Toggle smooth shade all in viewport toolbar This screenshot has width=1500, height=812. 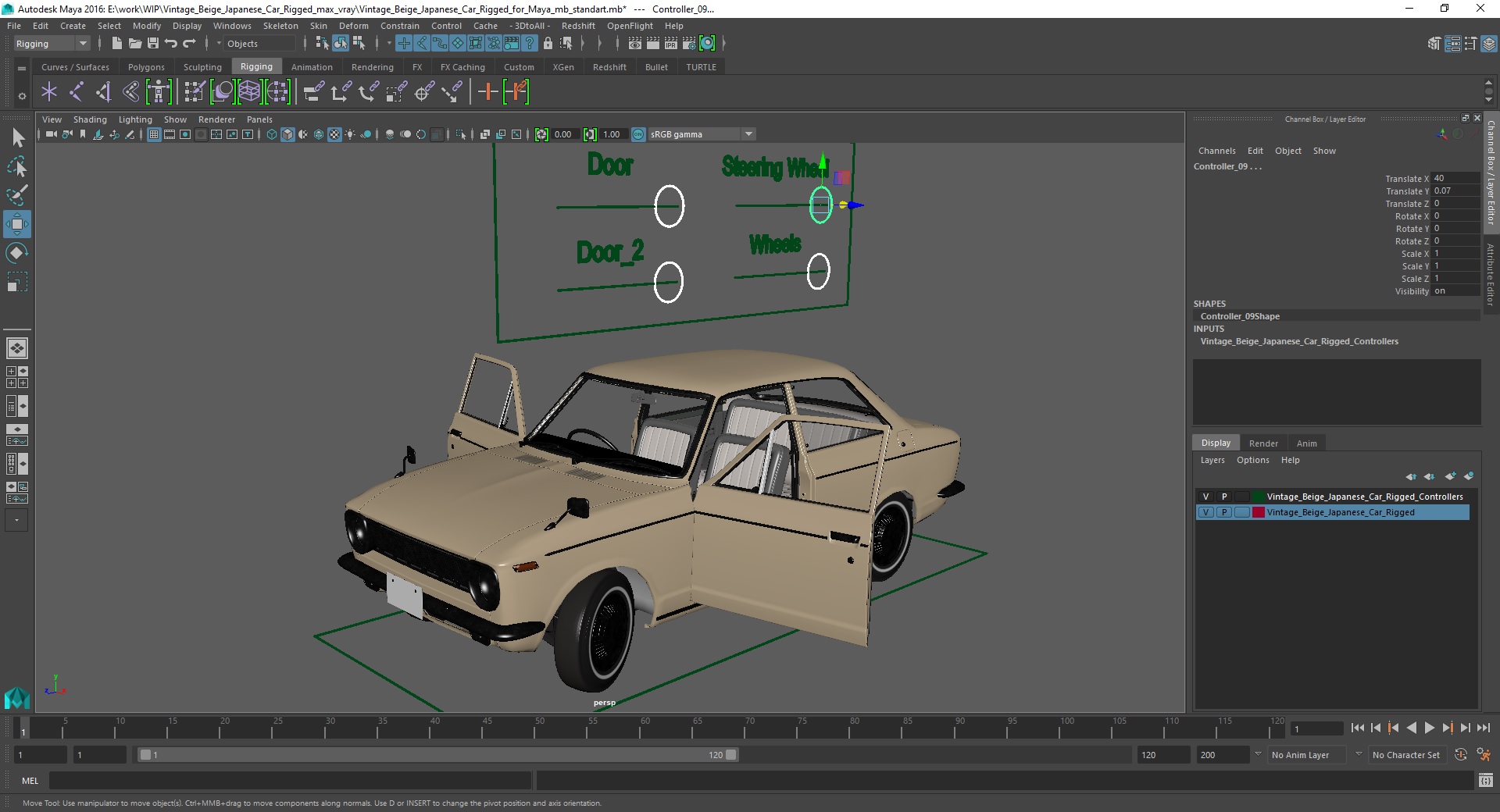287,134
